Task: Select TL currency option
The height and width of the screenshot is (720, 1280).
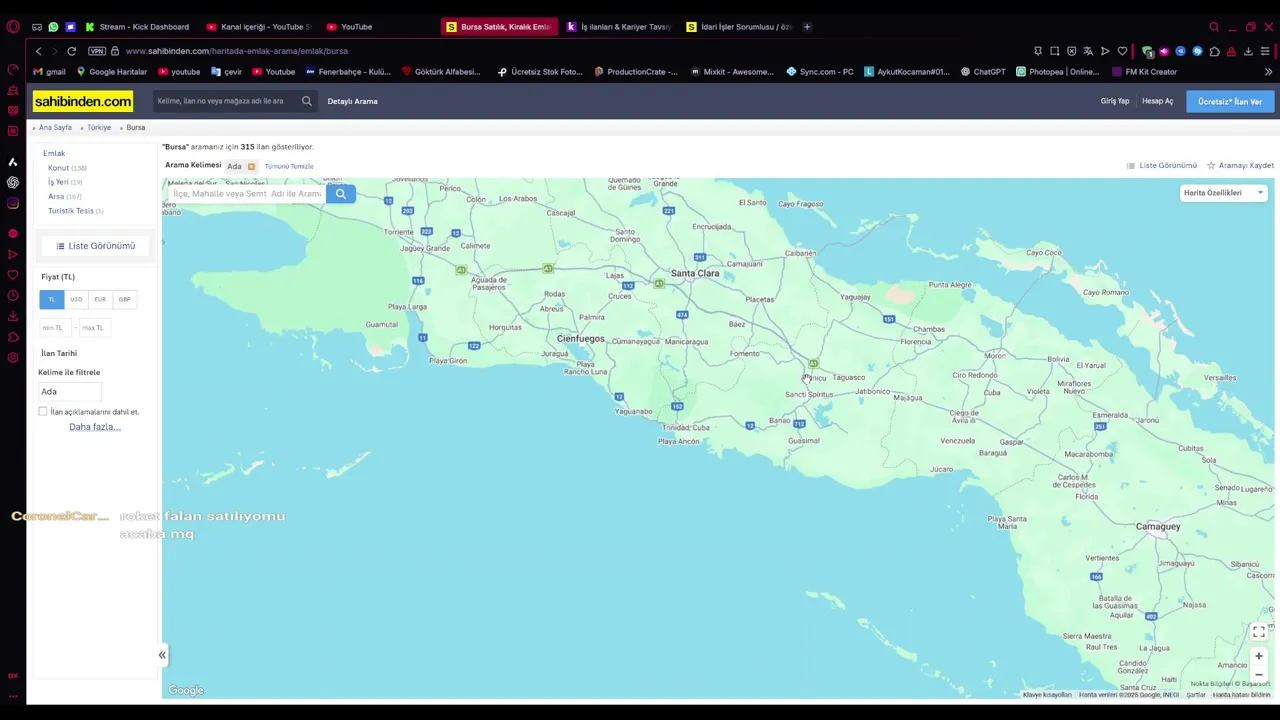Action: pos(52,299)
